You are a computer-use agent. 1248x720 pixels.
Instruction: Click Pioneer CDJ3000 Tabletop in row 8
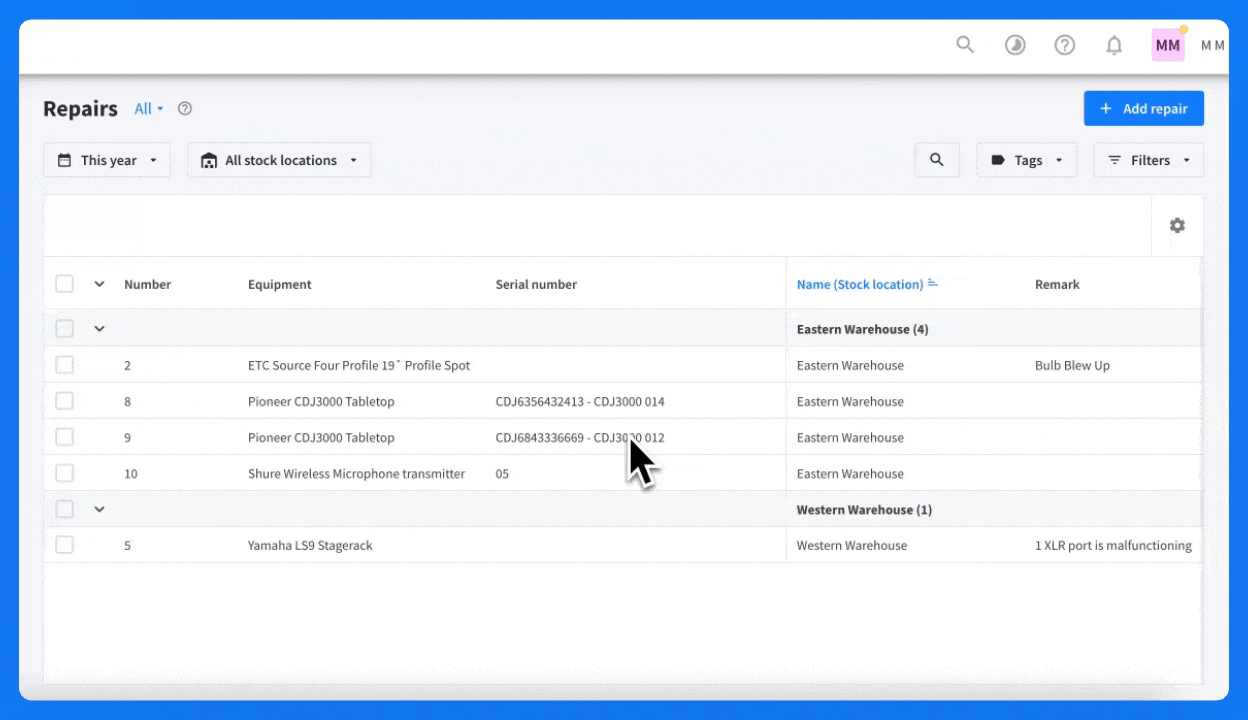click(321, 402)
